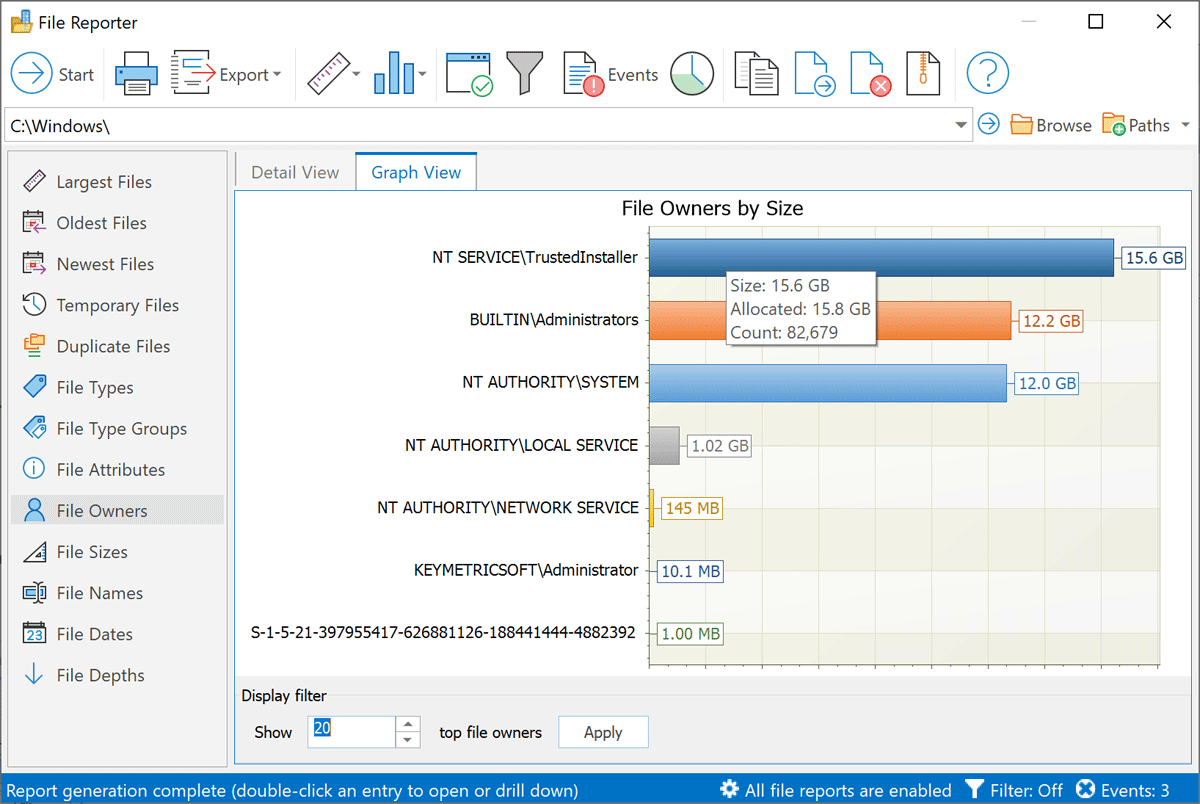The image size is (1200, 804).
Task: Click the move file arrow icon
Action: tap(815, 75)
